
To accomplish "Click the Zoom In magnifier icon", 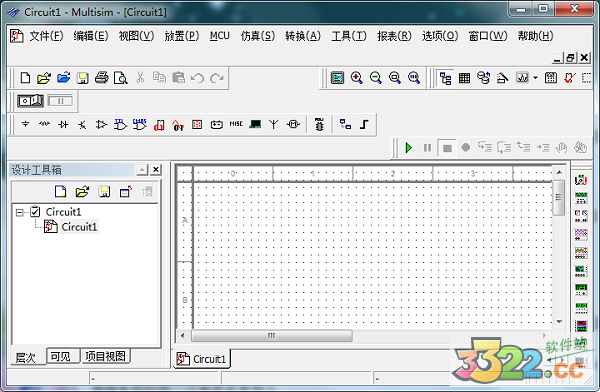I will coord(356,78).
